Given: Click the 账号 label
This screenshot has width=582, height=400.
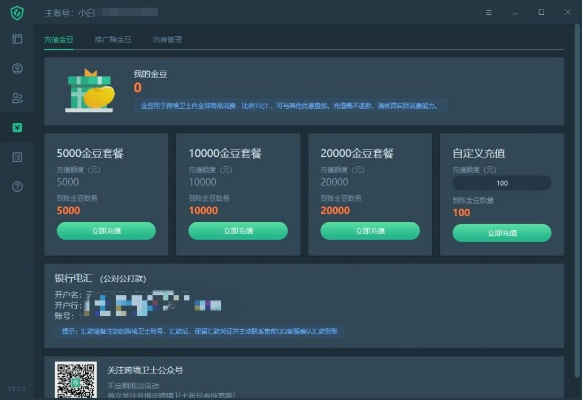Looking at the screenshot, I should coord(64,316).
